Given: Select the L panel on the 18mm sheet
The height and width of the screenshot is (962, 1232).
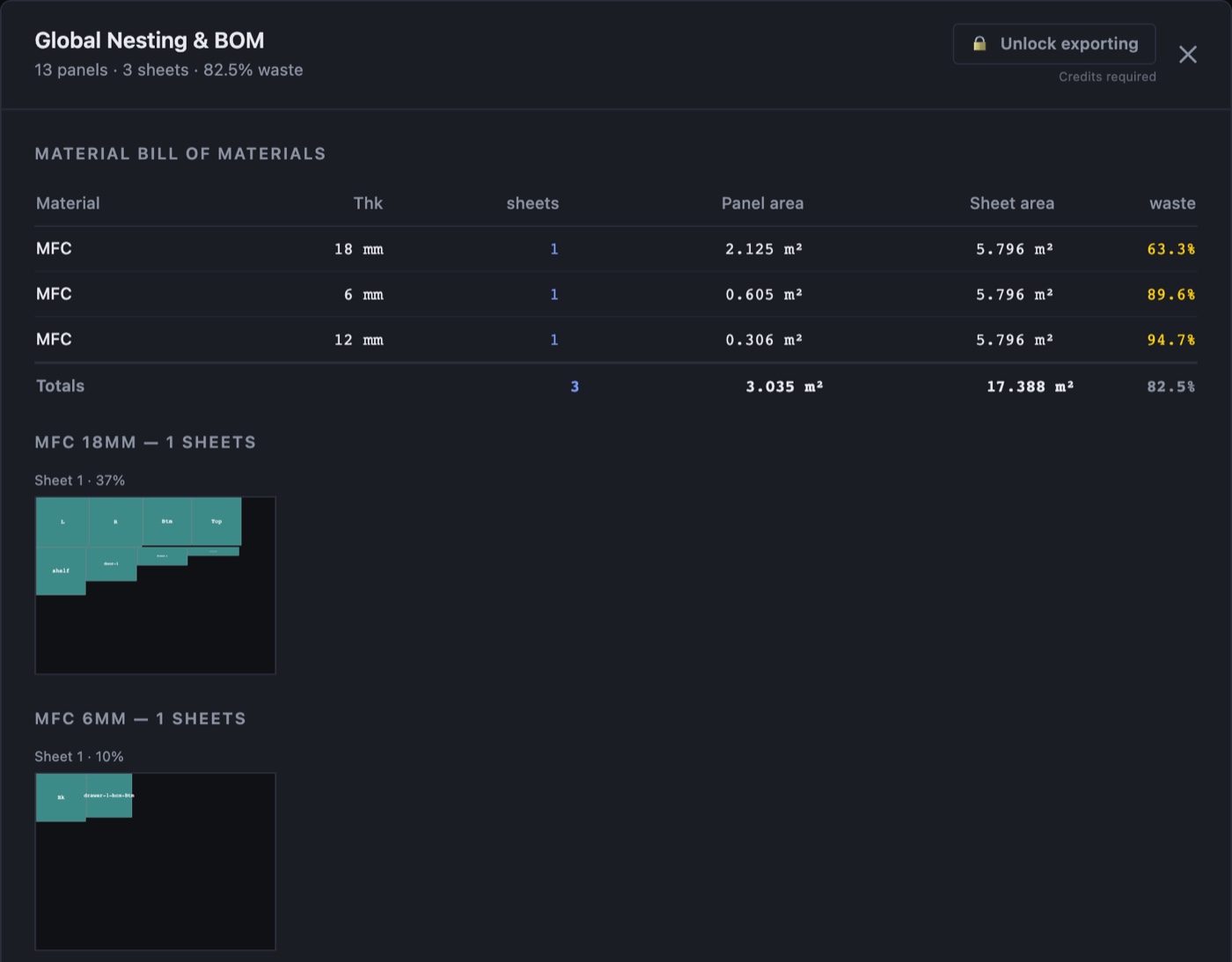Looking at the screenshot, I should [62, 522].
